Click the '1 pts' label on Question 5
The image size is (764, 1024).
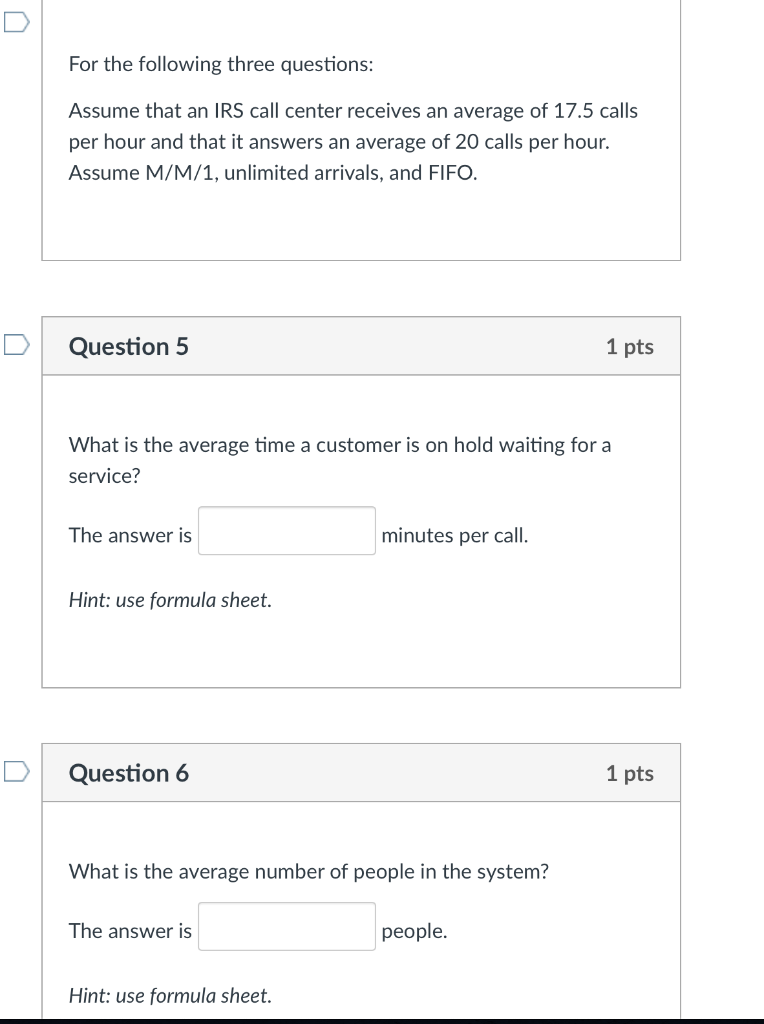(x=629, y=345)
